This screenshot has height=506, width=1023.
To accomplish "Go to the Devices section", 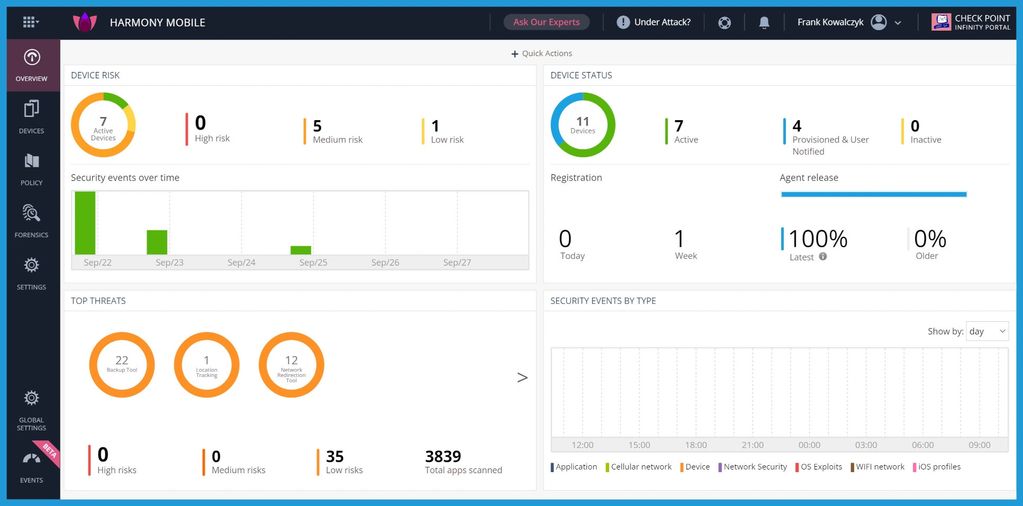I will click(x=31, y=117).
